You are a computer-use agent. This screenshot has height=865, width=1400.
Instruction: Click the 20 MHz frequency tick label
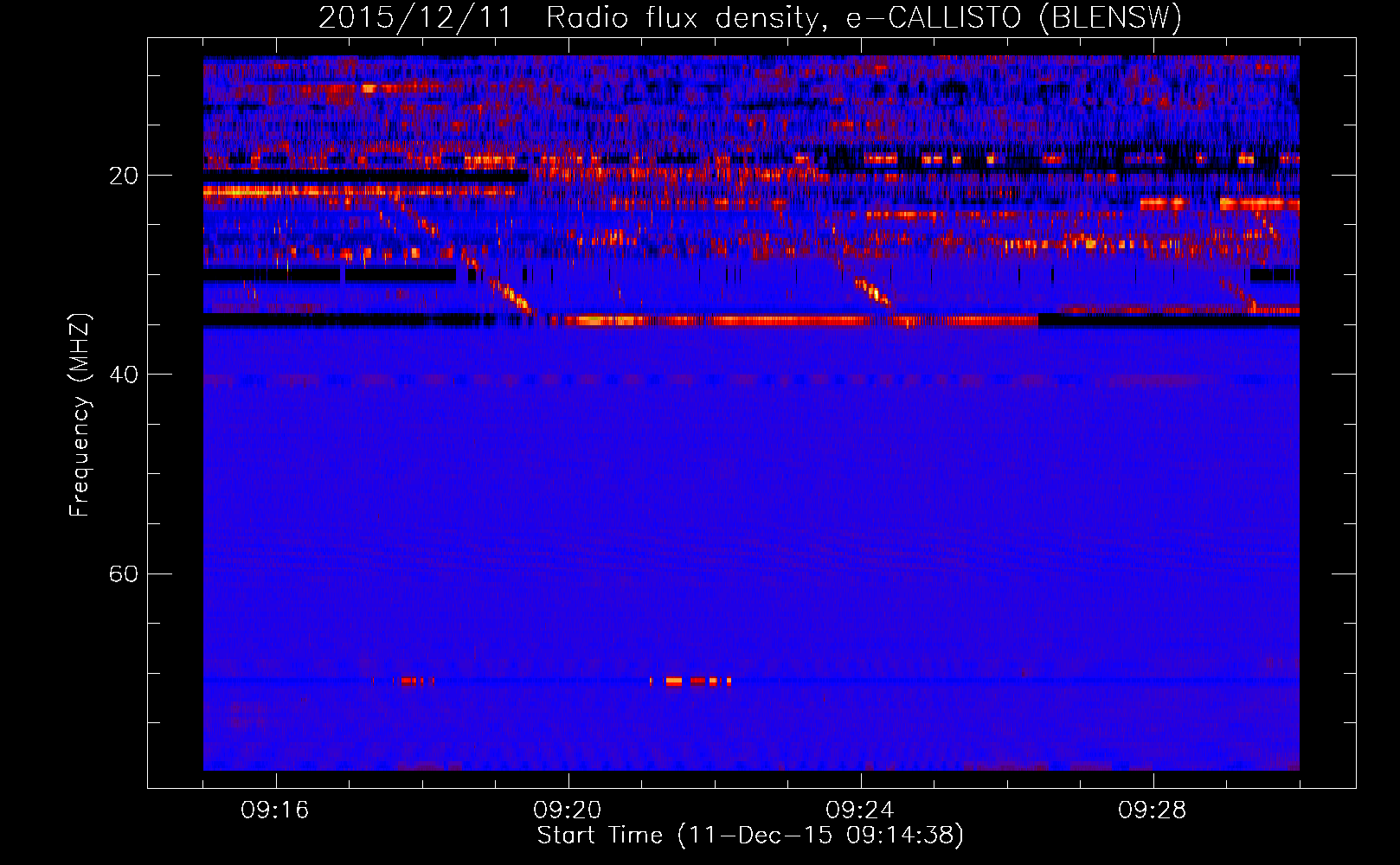pyautogui.click(x=124, y=176)
